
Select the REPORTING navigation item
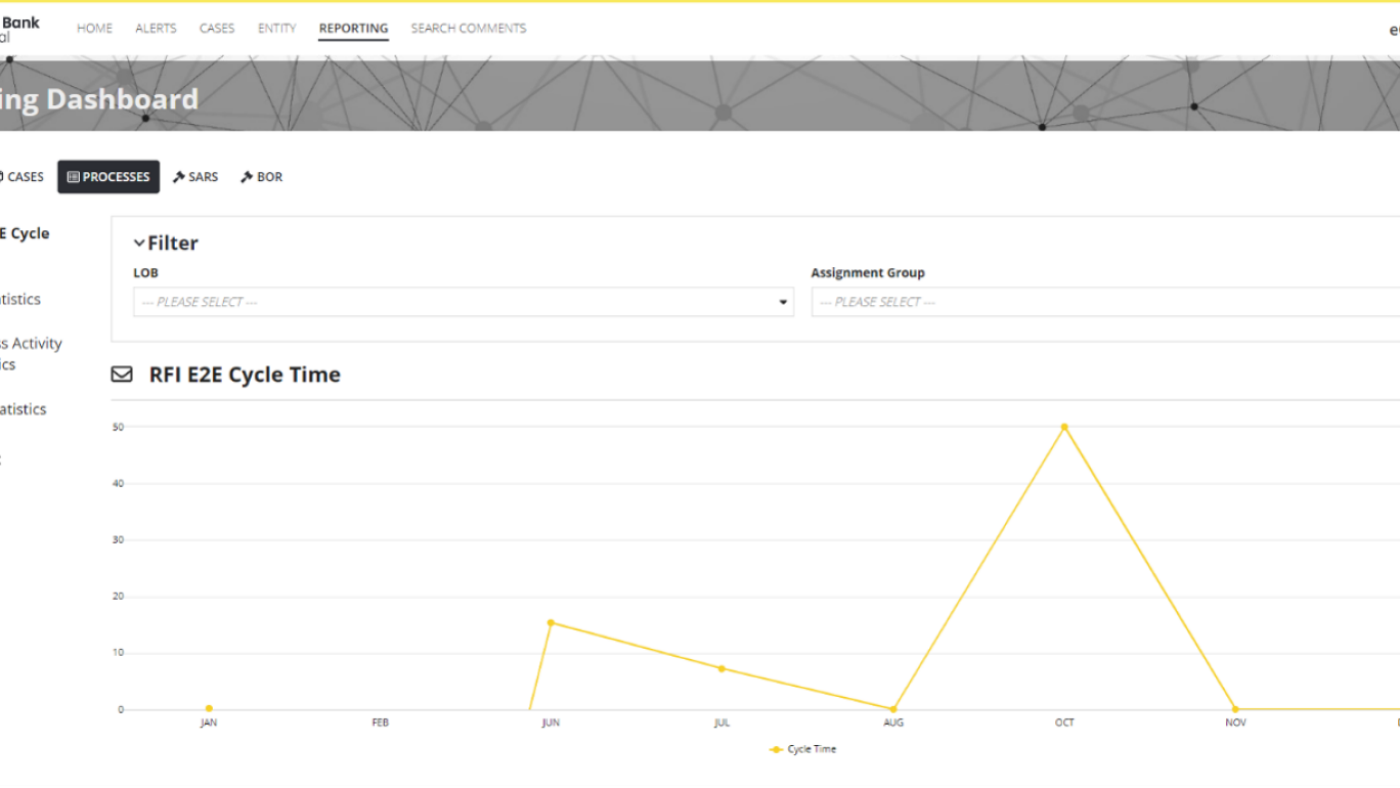(x=353, y=28)
